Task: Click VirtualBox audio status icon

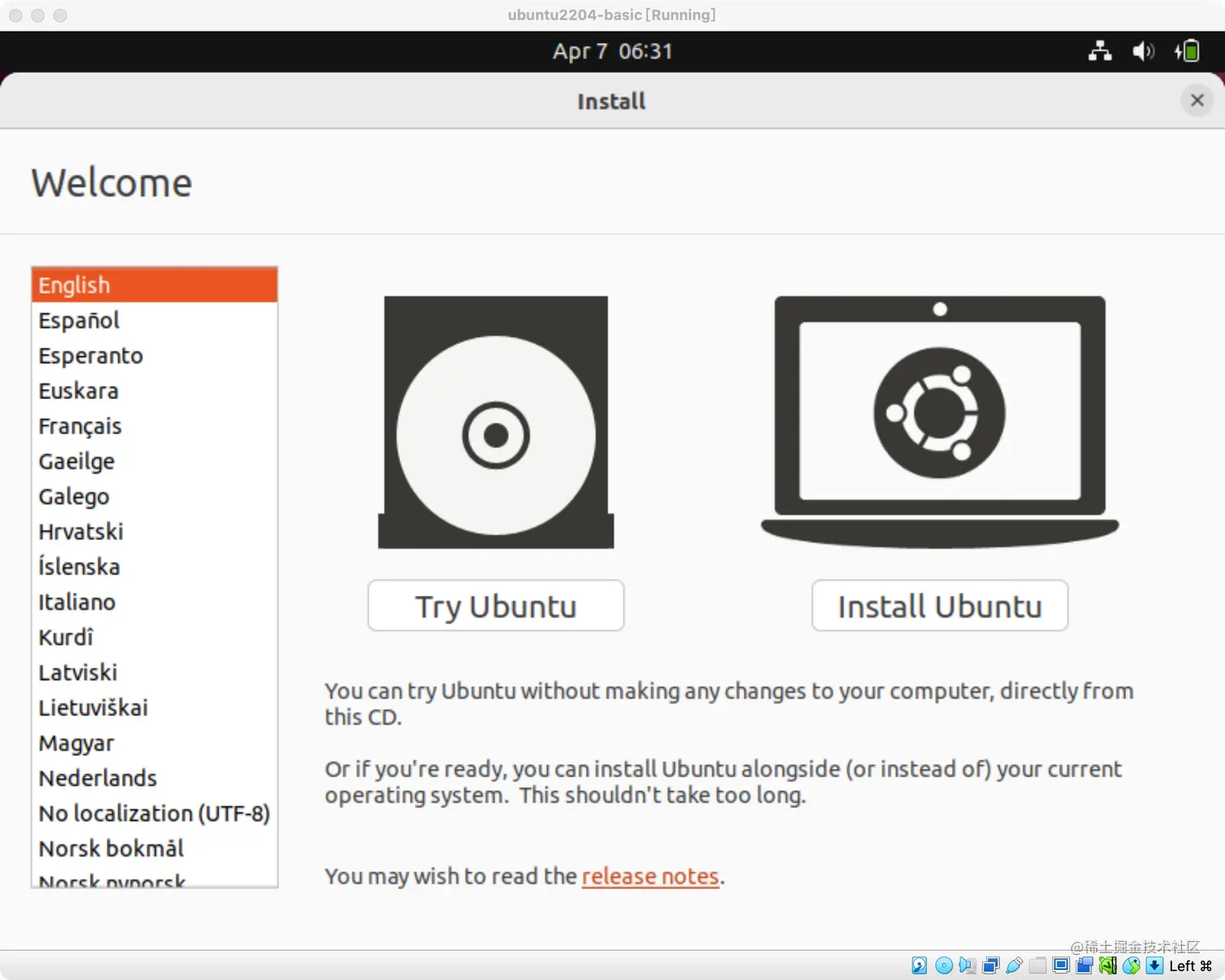Action: point(967,965)
